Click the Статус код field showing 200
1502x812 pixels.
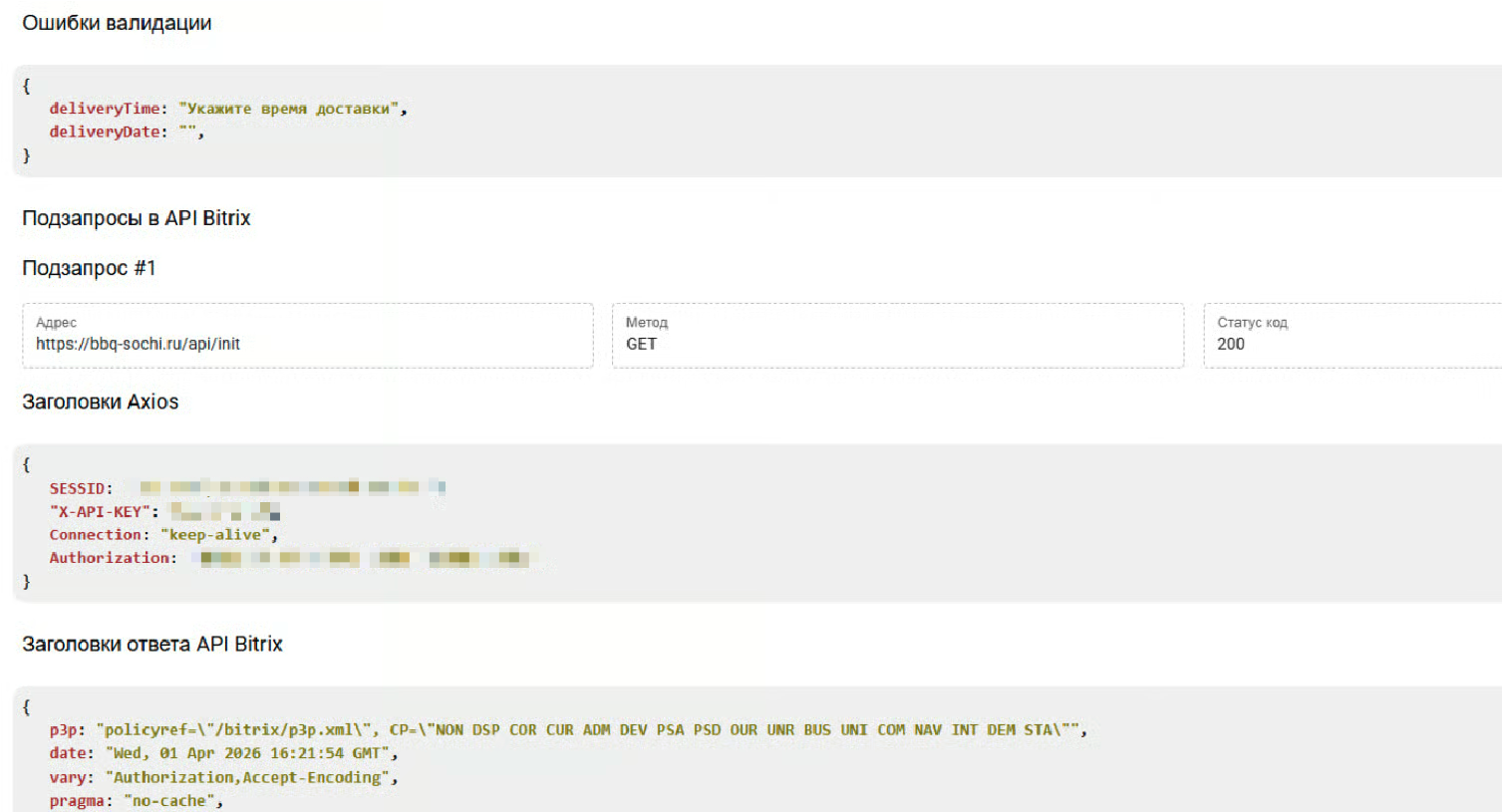(1352, 336)
